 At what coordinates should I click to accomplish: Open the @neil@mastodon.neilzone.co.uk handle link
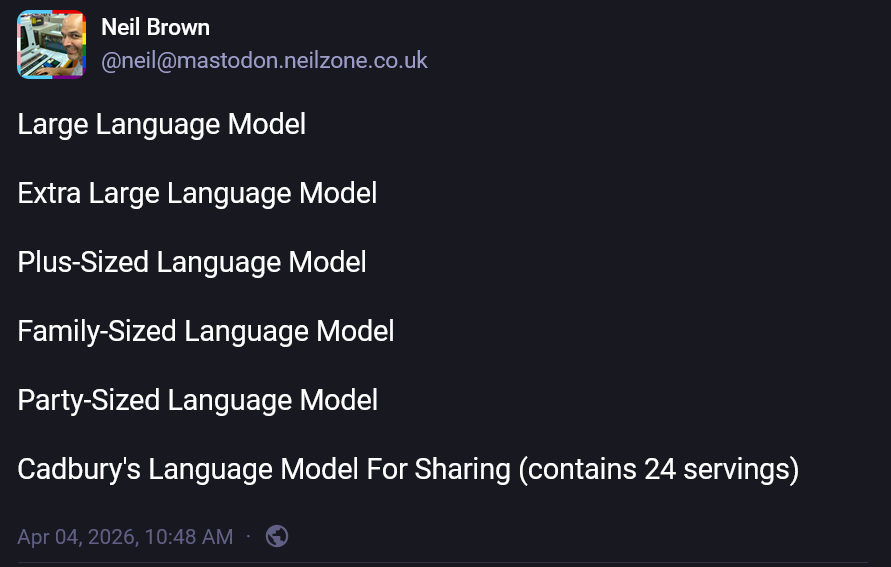click(x=264, y=61)
